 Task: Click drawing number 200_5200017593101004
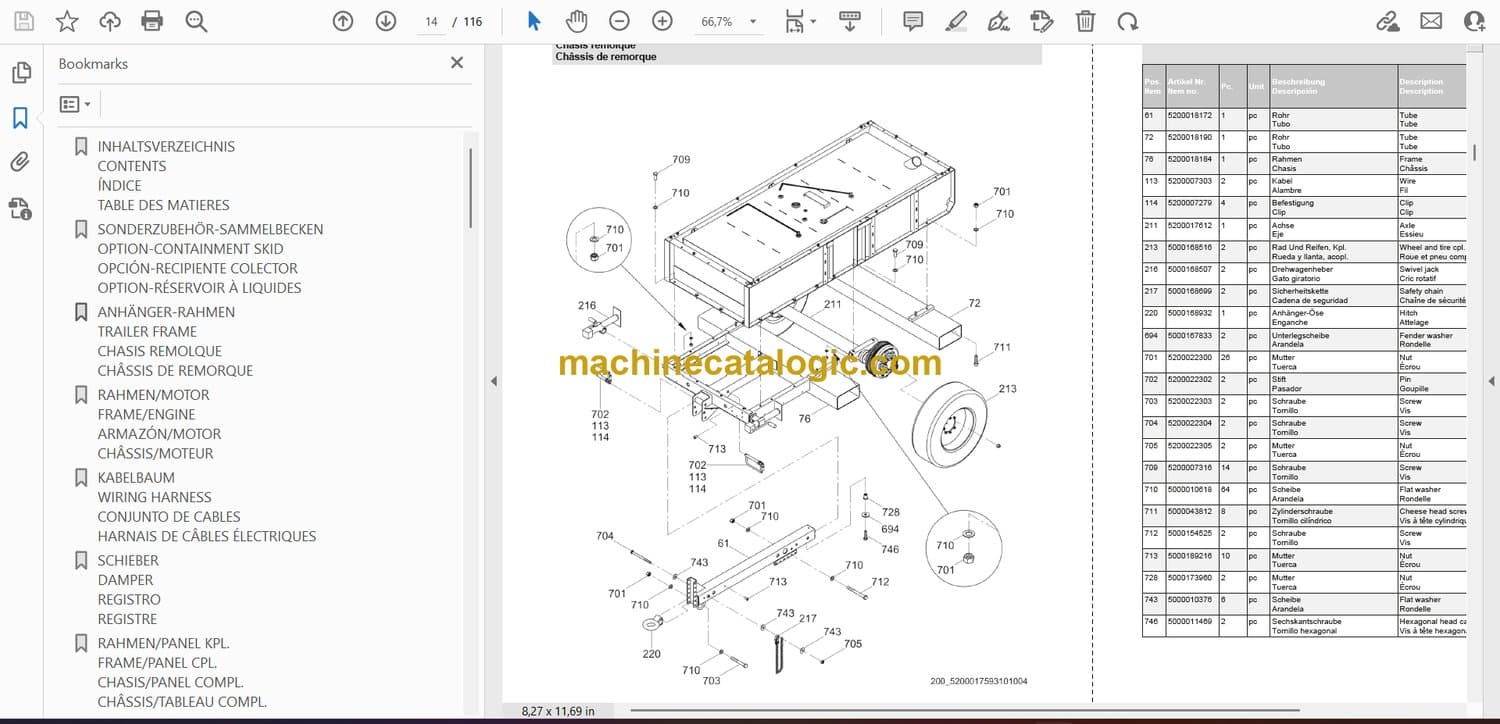[x=978, y=682]
